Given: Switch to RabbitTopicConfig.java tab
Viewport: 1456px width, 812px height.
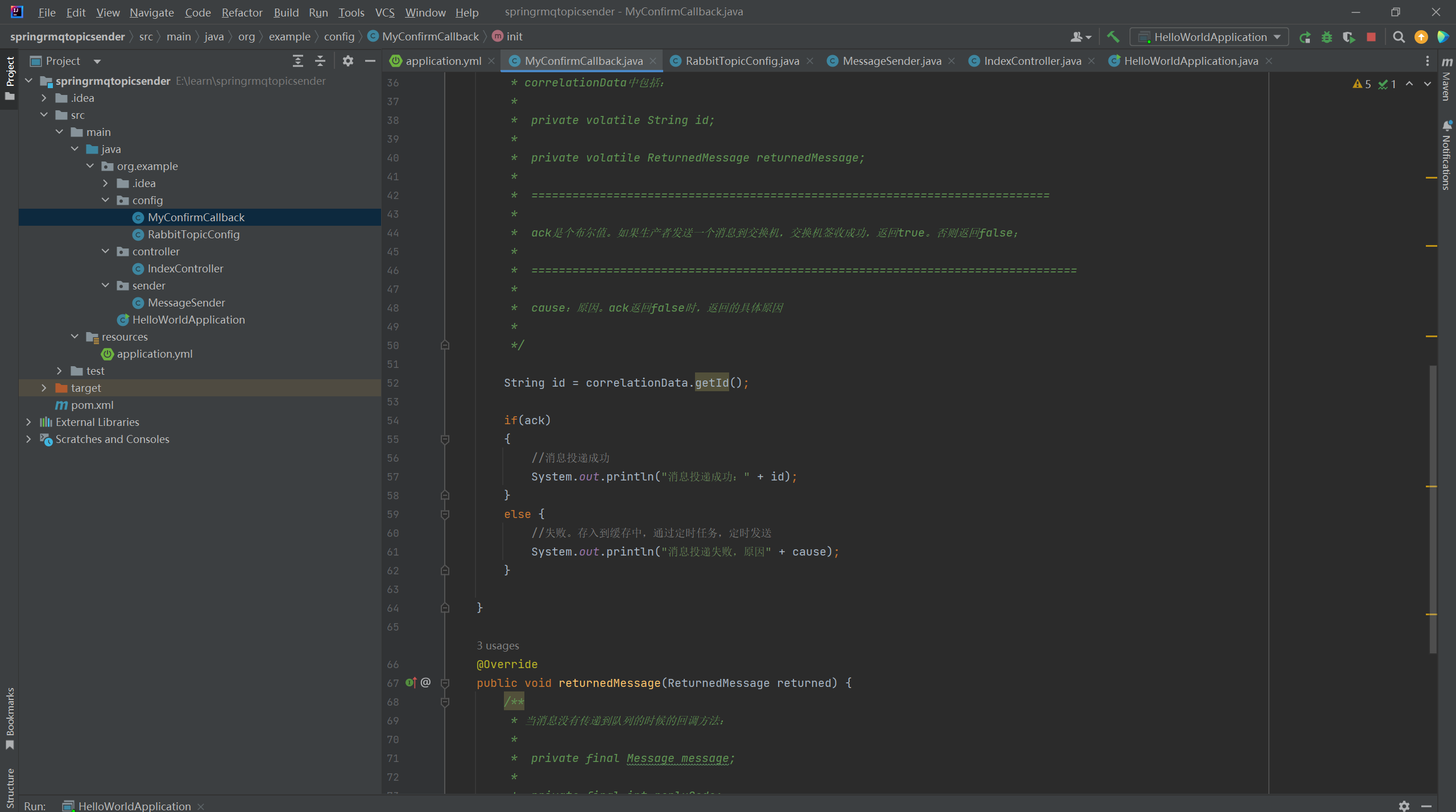Looking at the screenshot, I should [x=741, y=61].
